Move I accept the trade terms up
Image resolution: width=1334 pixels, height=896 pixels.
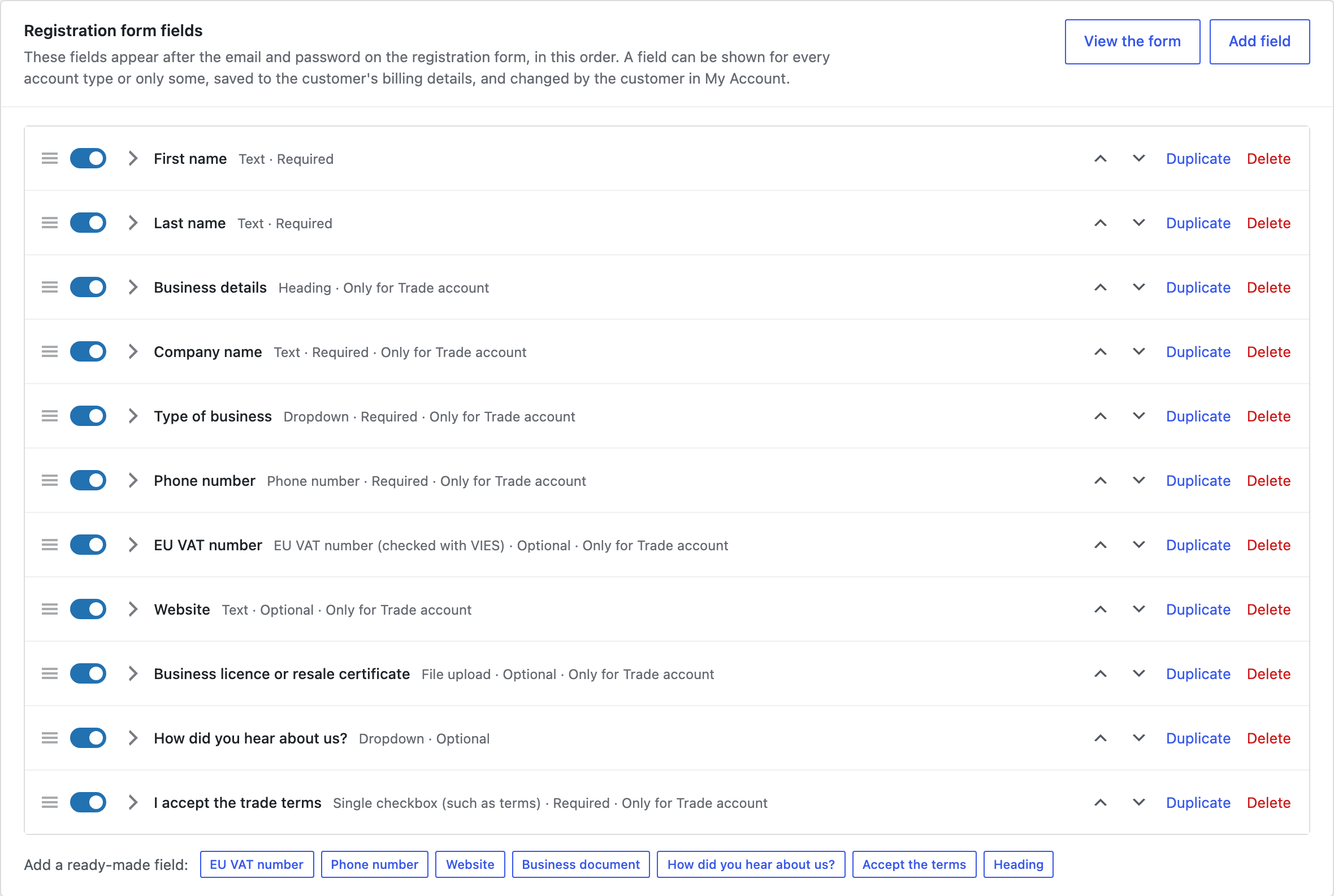tap(1100, 802)
